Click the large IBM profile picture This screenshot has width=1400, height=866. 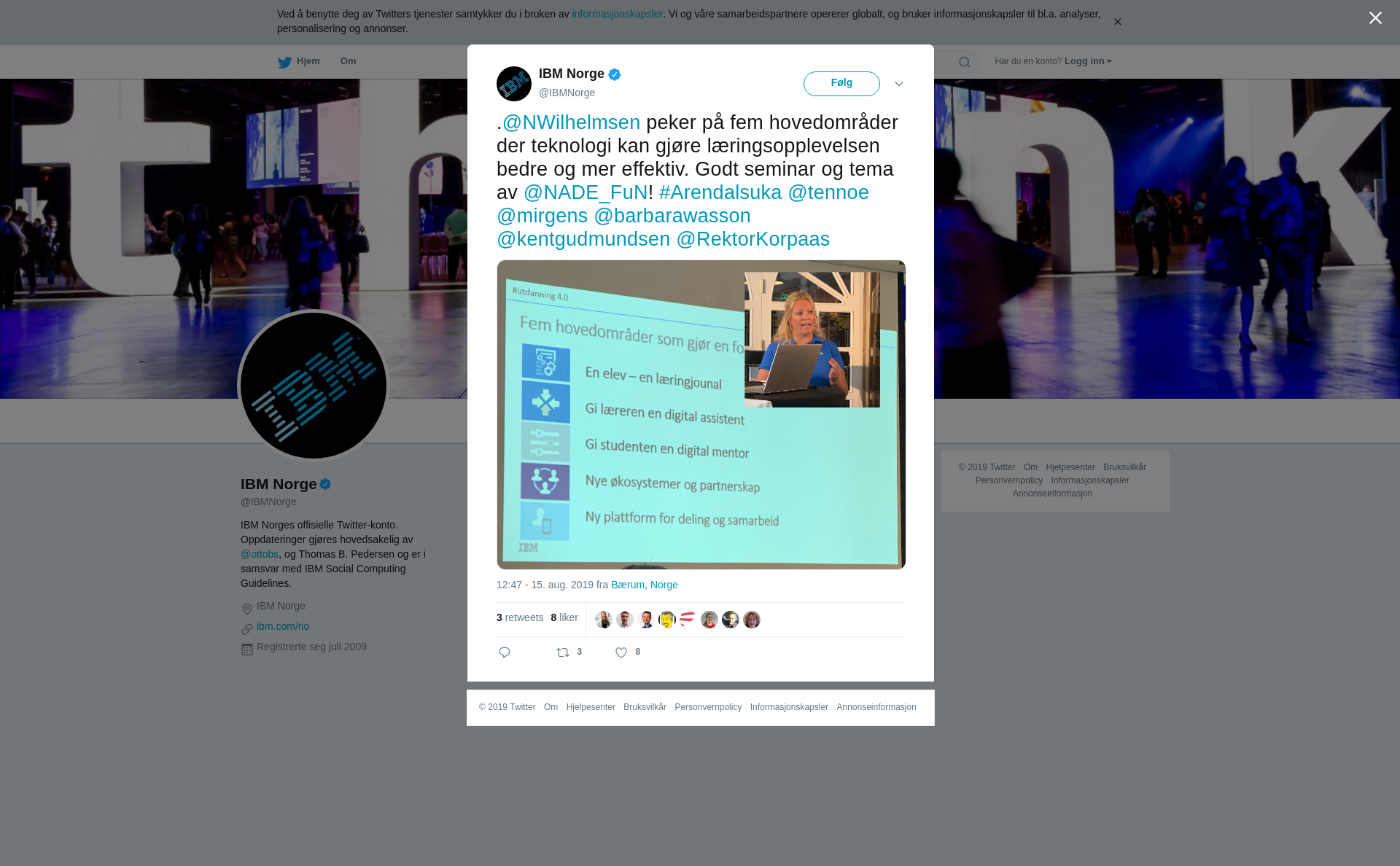pos(314,386)
